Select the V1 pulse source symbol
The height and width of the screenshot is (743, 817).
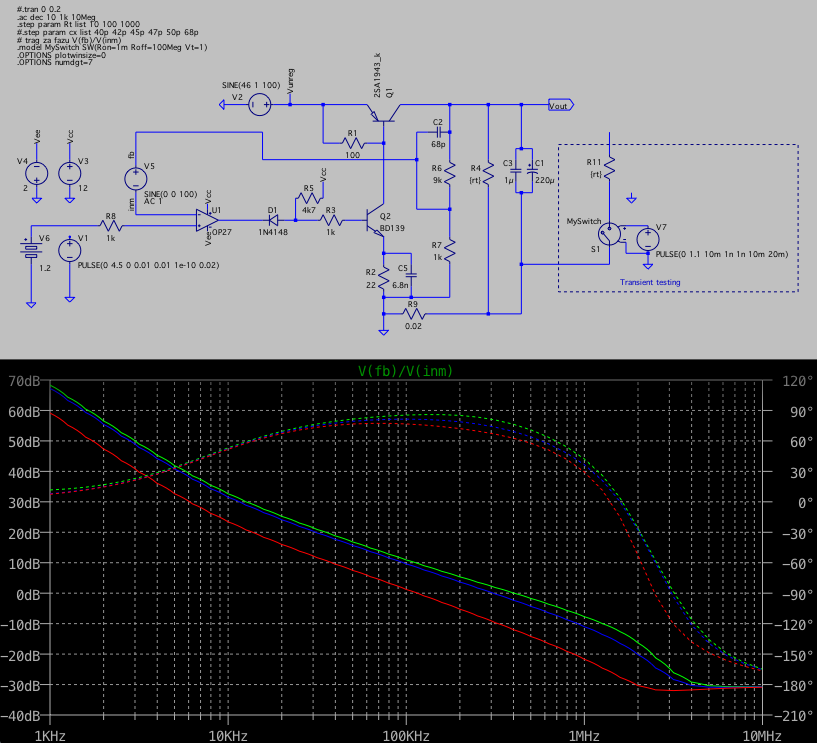(69, 250)
